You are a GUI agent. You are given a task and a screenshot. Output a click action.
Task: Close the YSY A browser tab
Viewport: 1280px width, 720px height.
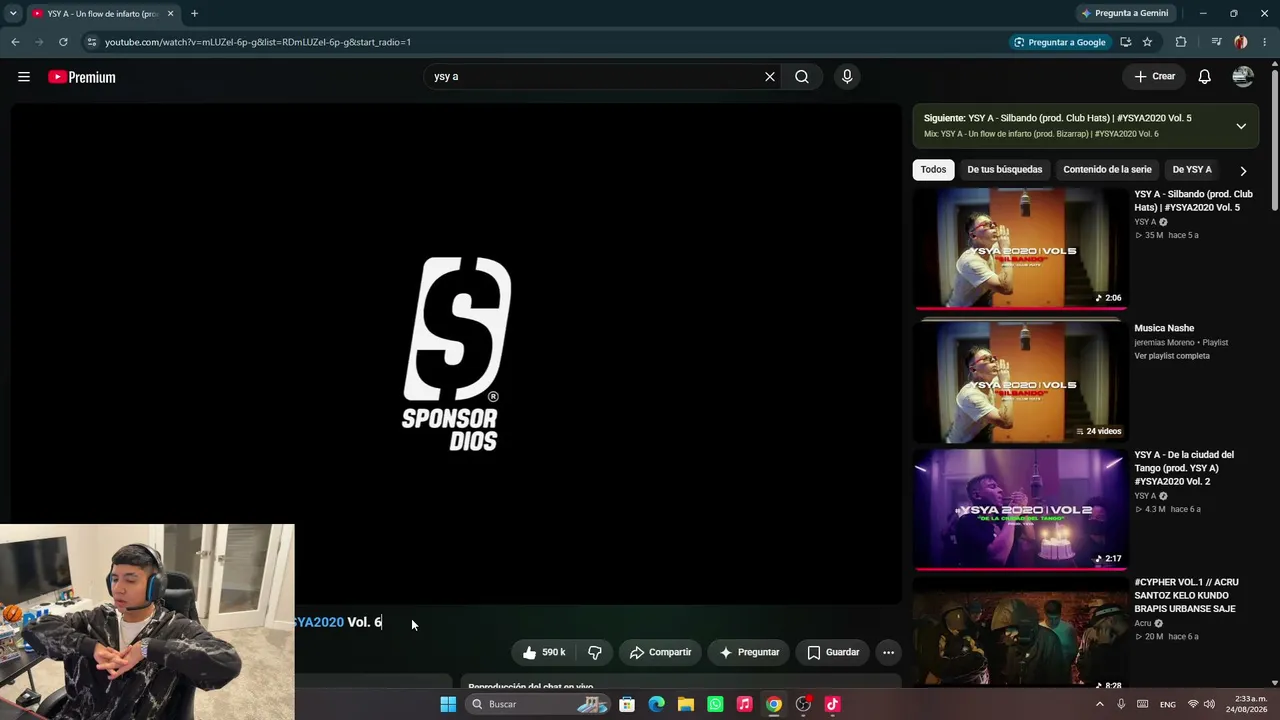[x=170, y=14]
